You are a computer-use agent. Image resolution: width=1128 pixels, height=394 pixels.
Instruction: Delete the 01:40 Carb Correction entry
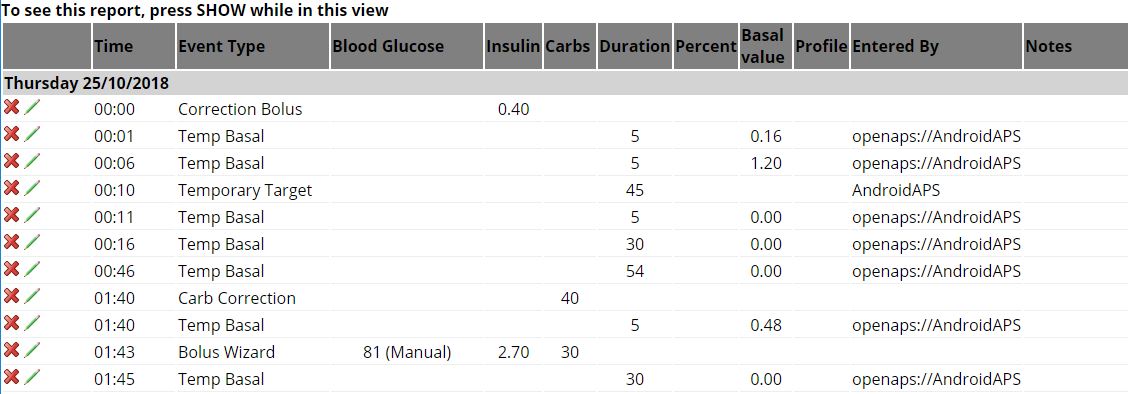(x=12, y=296)
